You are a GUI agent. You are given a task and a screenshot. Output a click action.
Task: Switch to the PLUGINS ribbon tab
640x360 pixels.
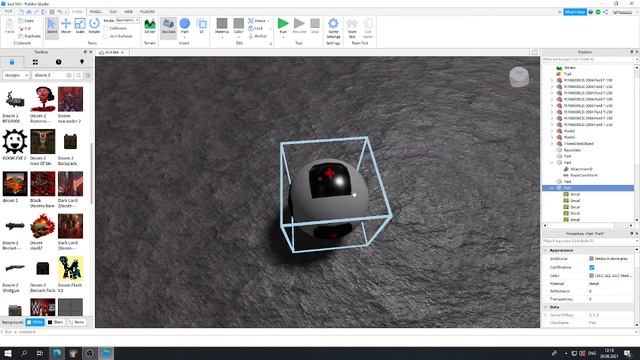[147, 11]
